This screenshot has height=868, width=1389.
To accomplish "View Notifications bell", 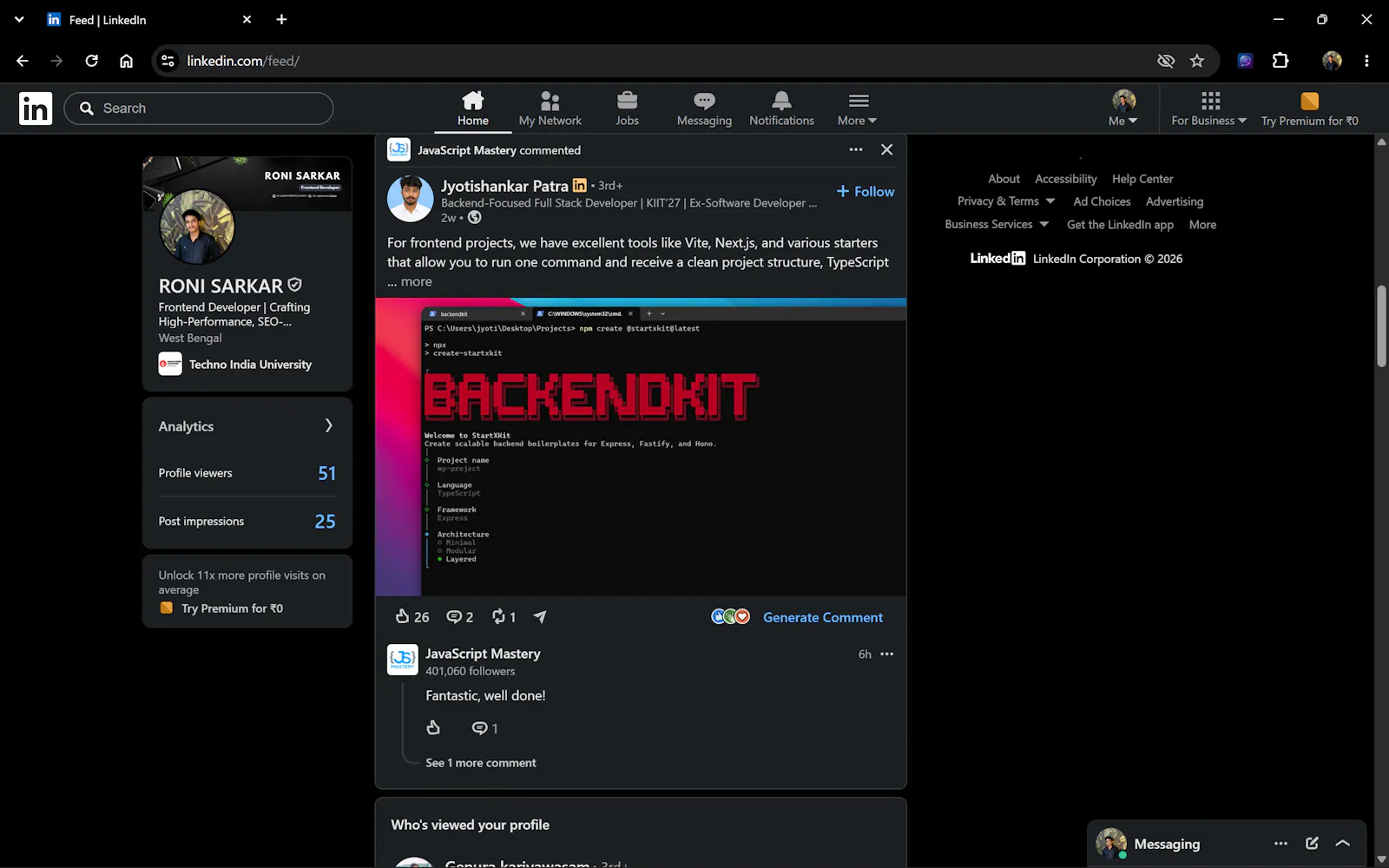I will (x=781, y=109).
